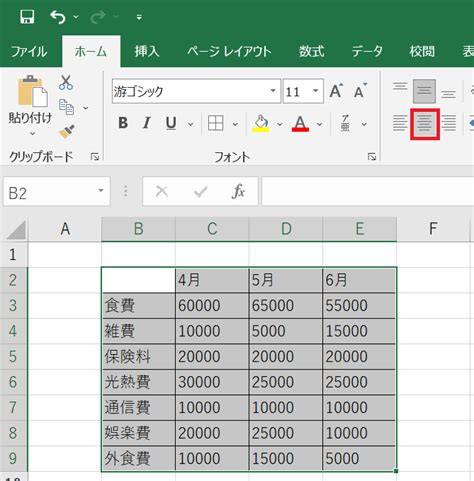Screen dimensions: 474x481
Task: Open the データ ribbon tab
Action: click(367, 52)
